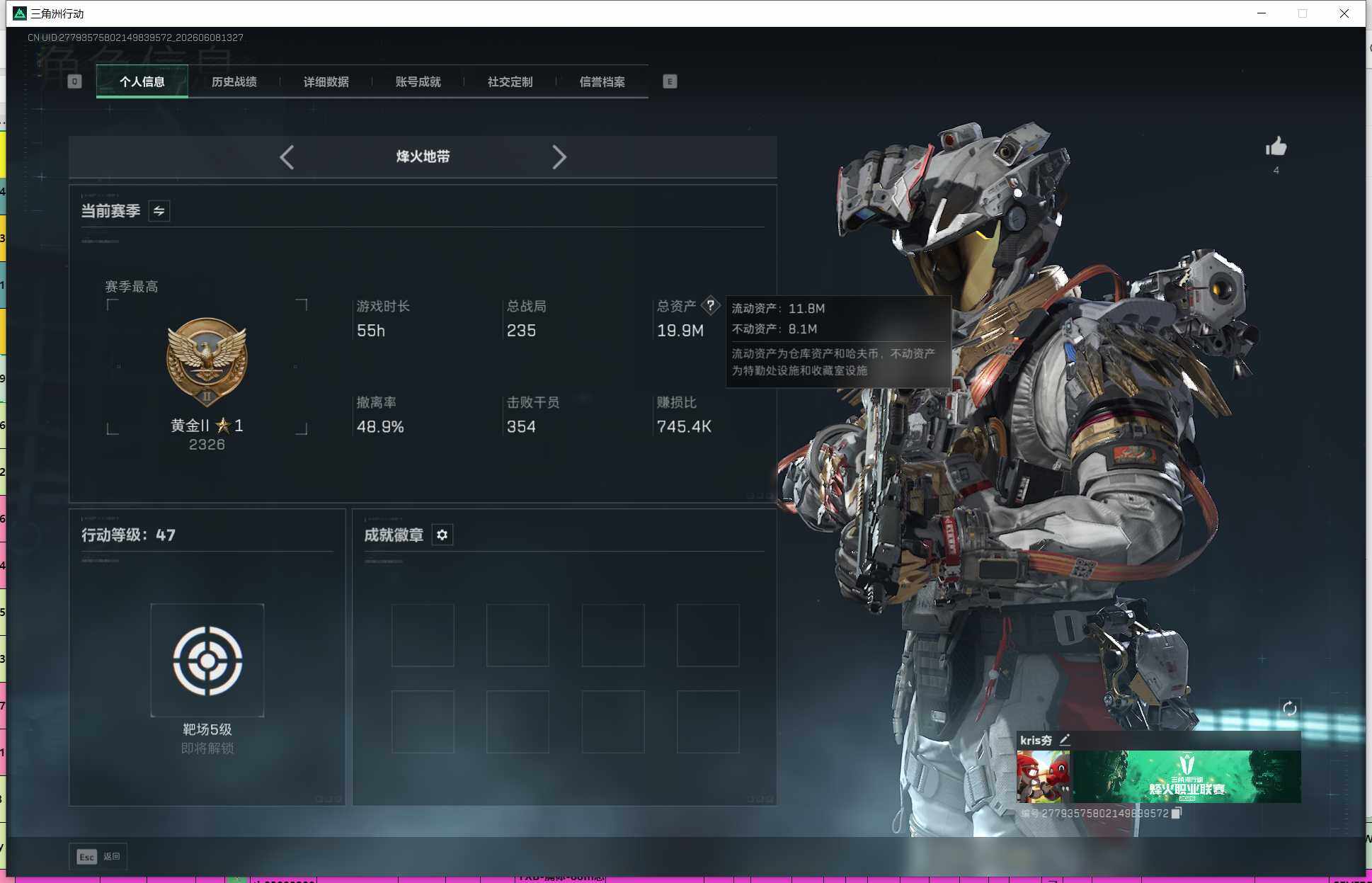
Task: Open the 社交定制 tab
Action: 510,81
